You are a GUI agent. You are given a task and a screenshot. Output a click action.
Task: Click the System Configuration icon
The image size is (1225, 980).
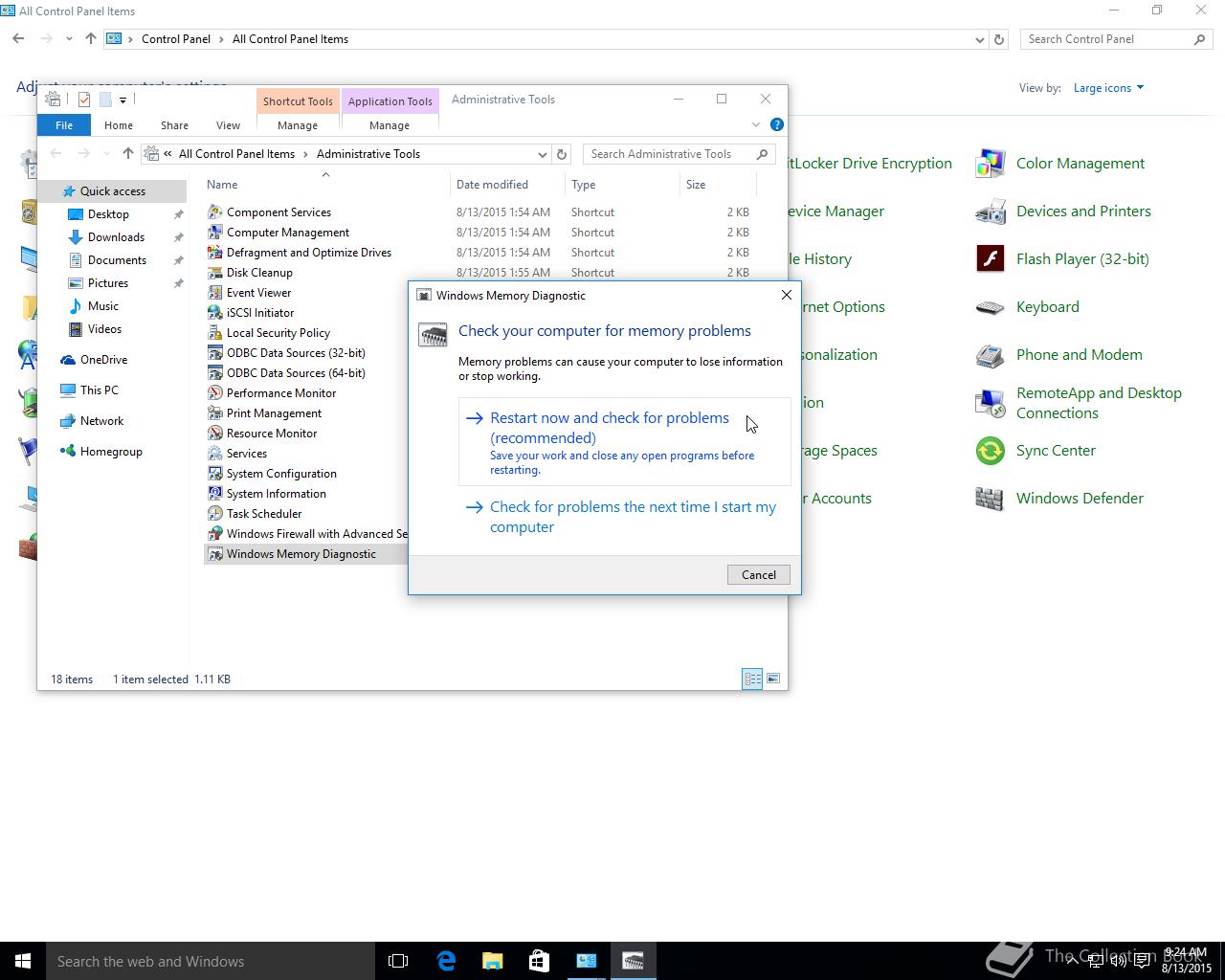tap(215, 474)
